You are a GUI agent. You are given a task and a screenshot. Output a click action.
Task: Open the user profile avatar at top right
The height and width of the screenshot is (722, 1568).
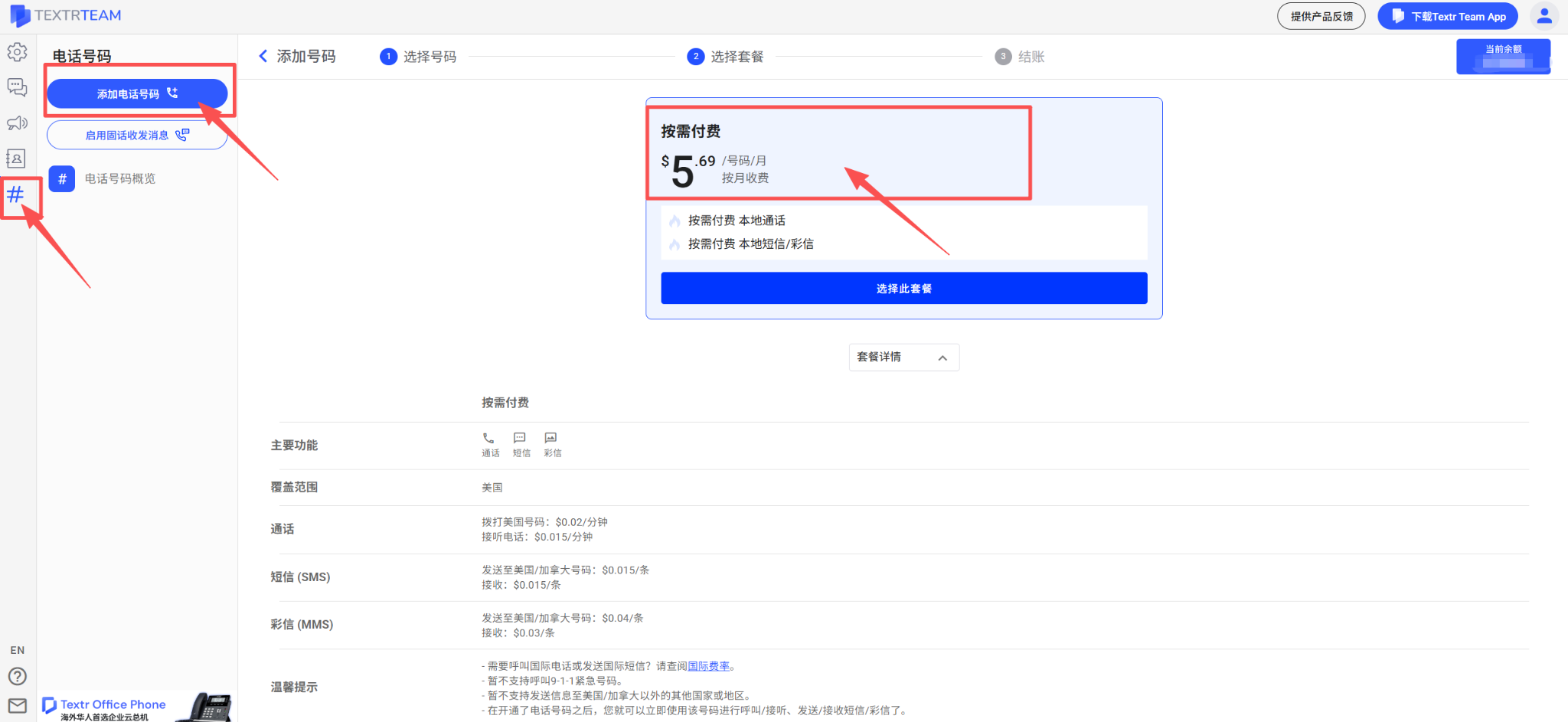(1544, 15)
